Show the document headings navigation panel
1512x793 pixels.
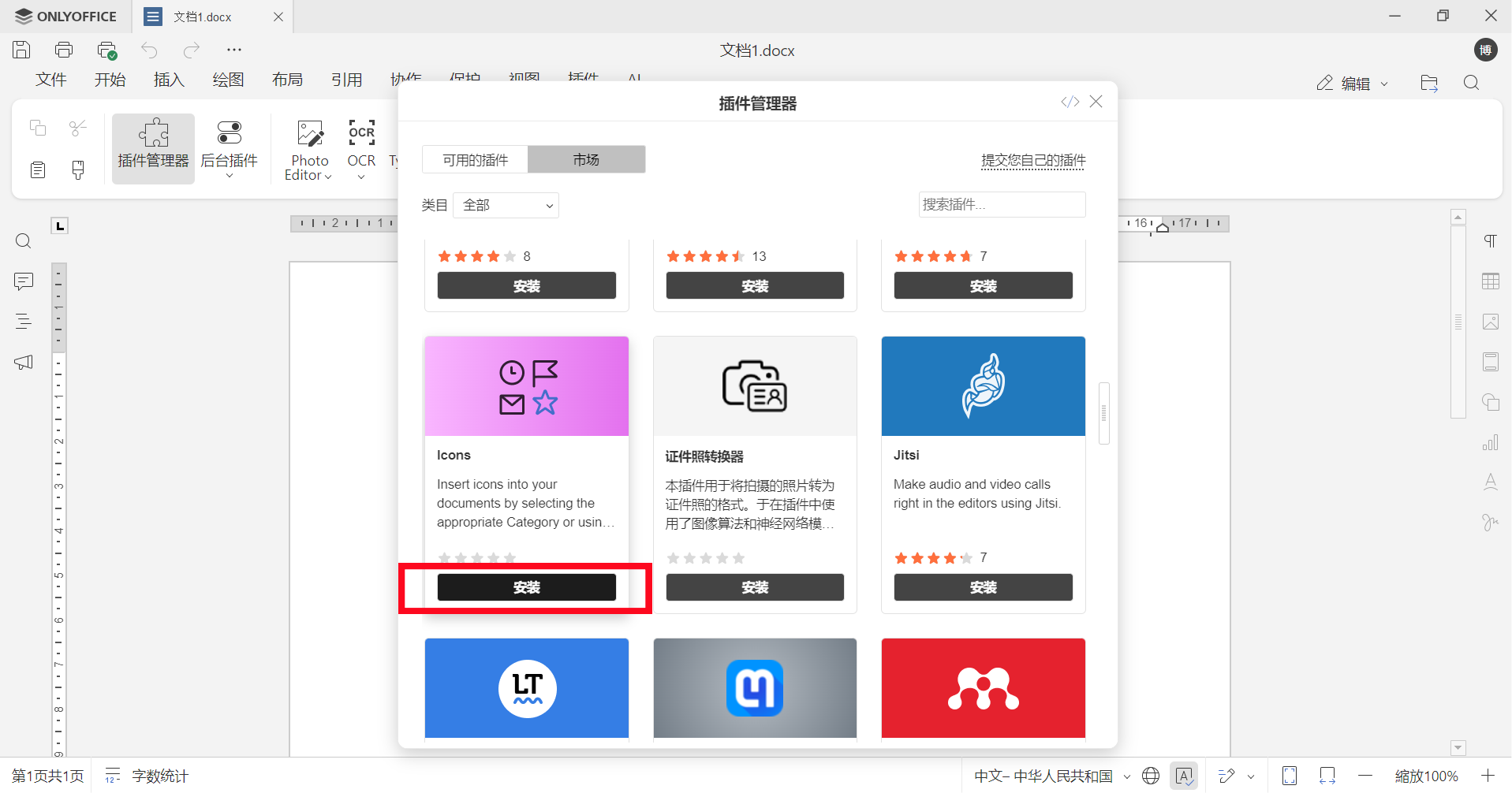click(23, 322)
